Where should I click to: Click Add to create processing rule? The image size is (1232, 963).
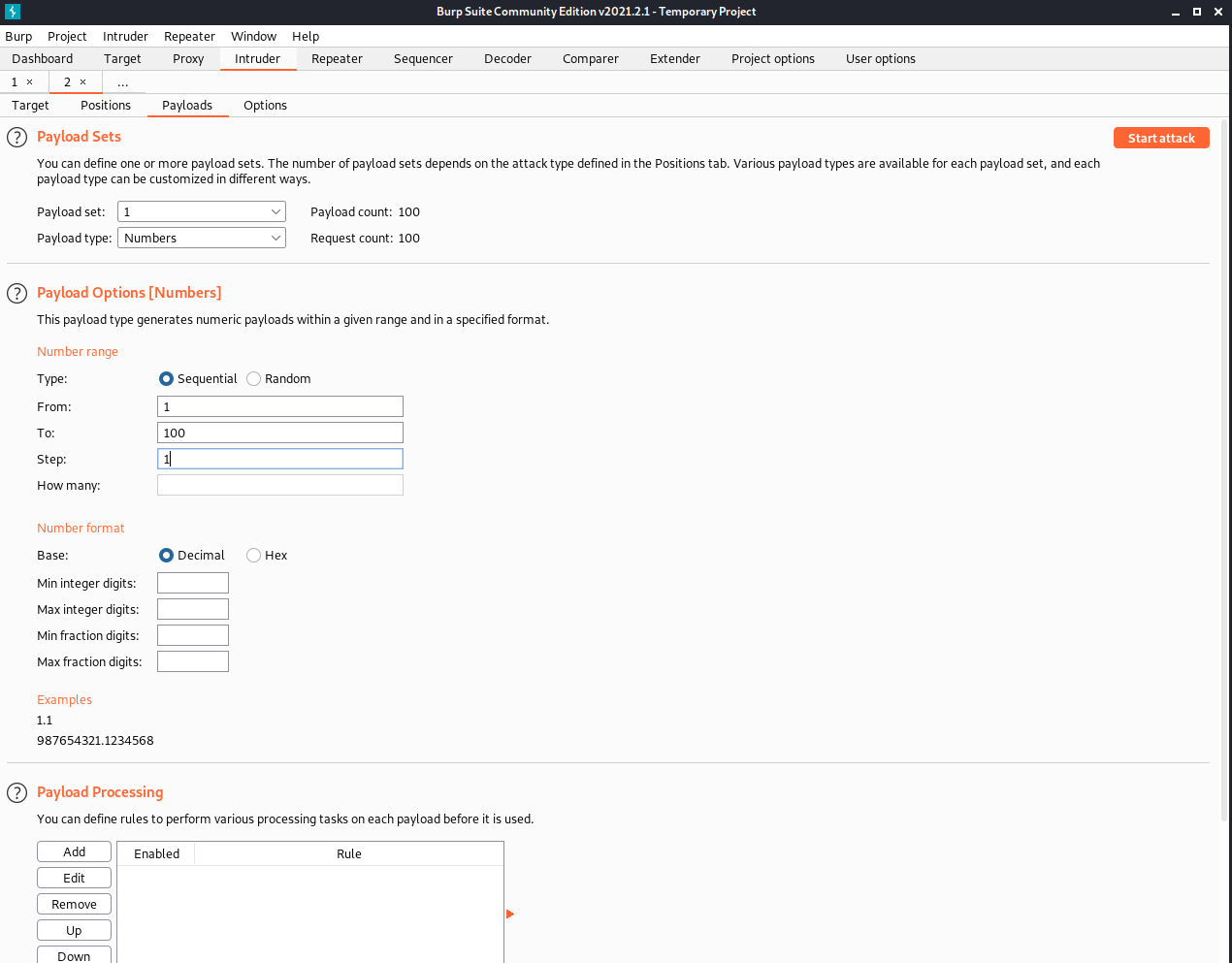coord(74,851)
